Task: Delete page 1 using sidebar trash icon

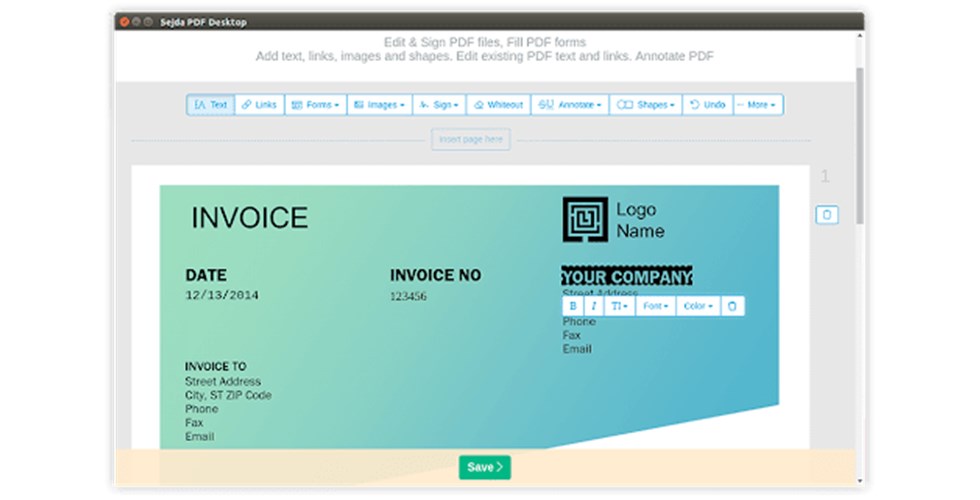Action: point(826,215)
